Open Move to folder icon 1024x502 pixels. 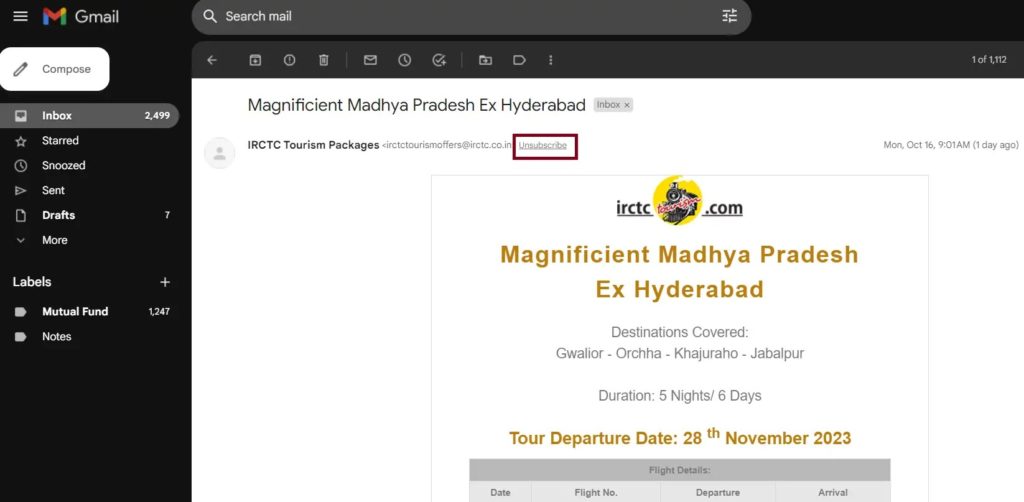pyautogui.click(x=485, y=60)
